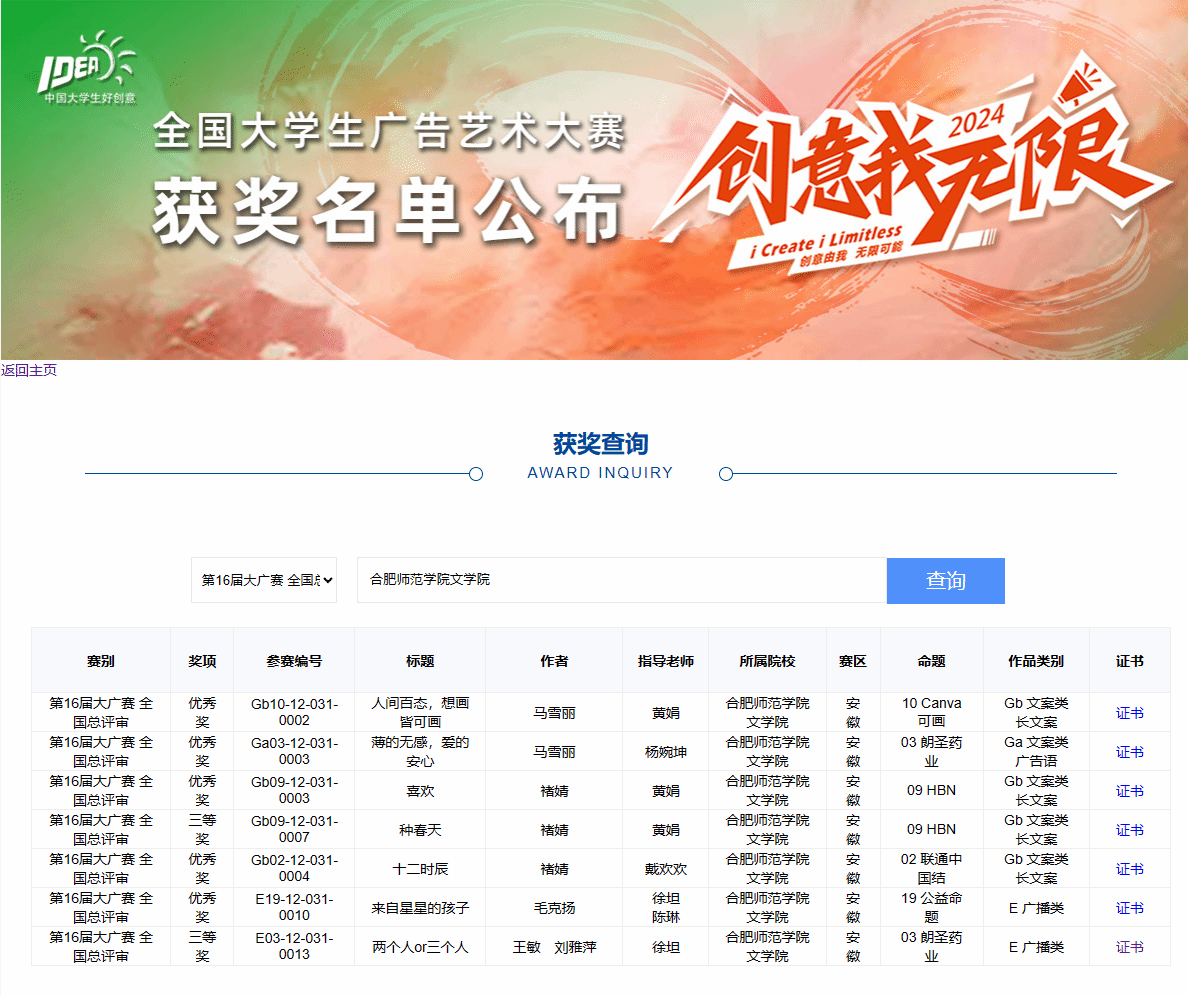The image size is (1188, 995).
Task: Click the 奖项 column header
Action: pos(202,661)
